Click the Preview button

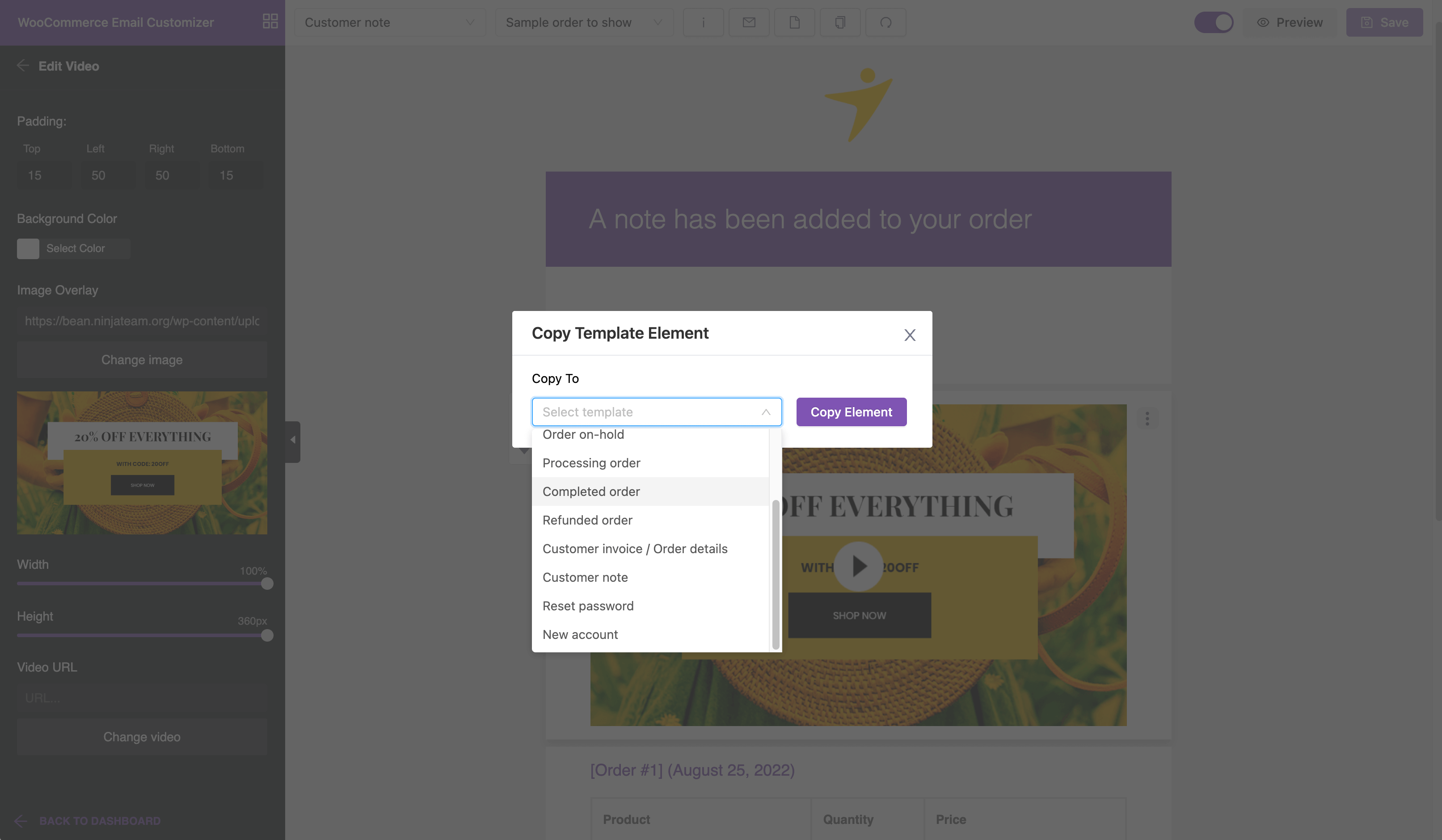(x=1290, y=22)
